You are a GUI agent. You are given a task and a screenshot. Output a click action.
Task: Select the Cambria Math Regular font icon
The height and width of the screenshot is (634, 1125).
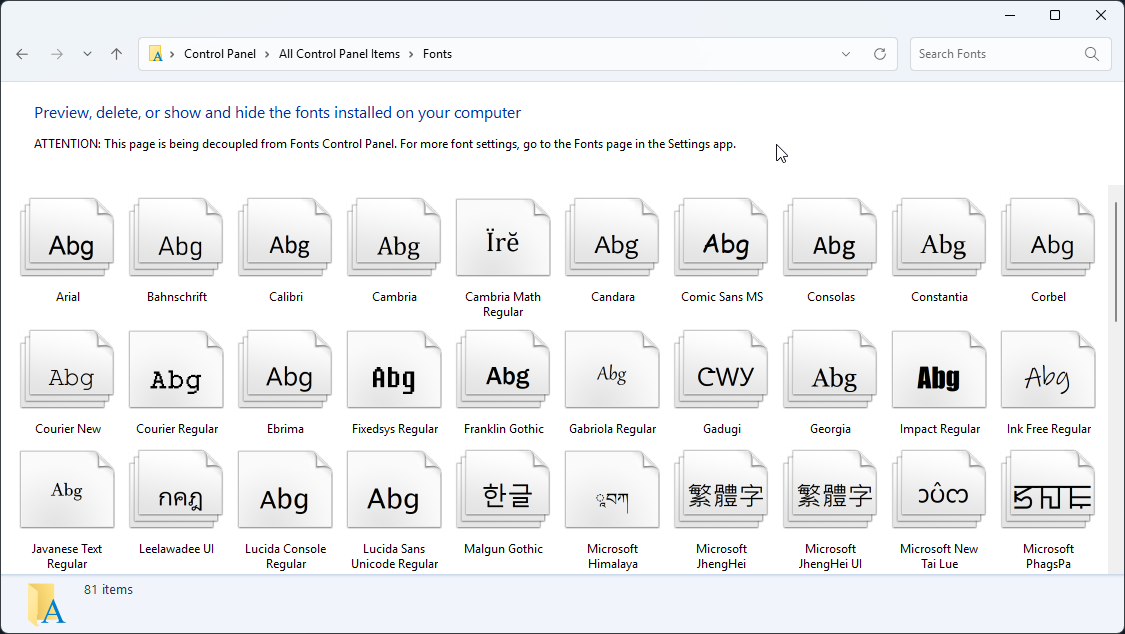click(503, 237)
